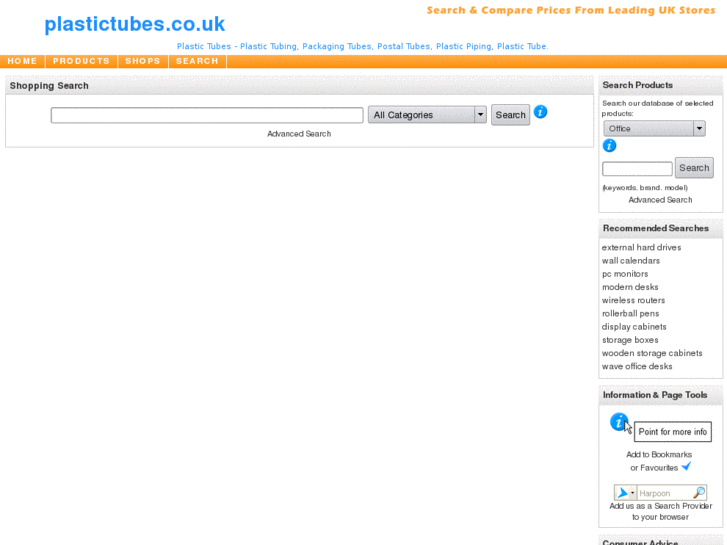Open the Office category dropdown
This screenshot has width=727, height=545.
pyautogui.click(x=654, y=128)
